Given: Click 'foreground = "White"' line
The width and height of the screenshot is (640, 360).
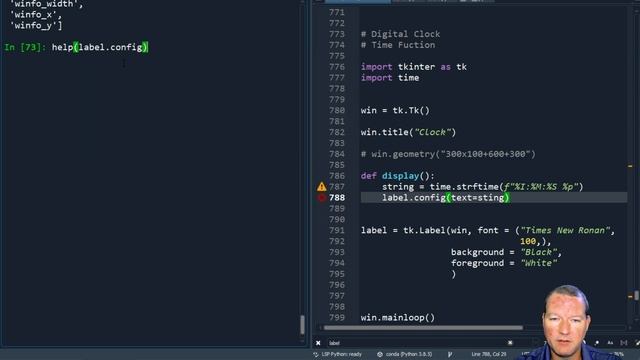Looking at the screenshot, I should (x=504, y=263).
